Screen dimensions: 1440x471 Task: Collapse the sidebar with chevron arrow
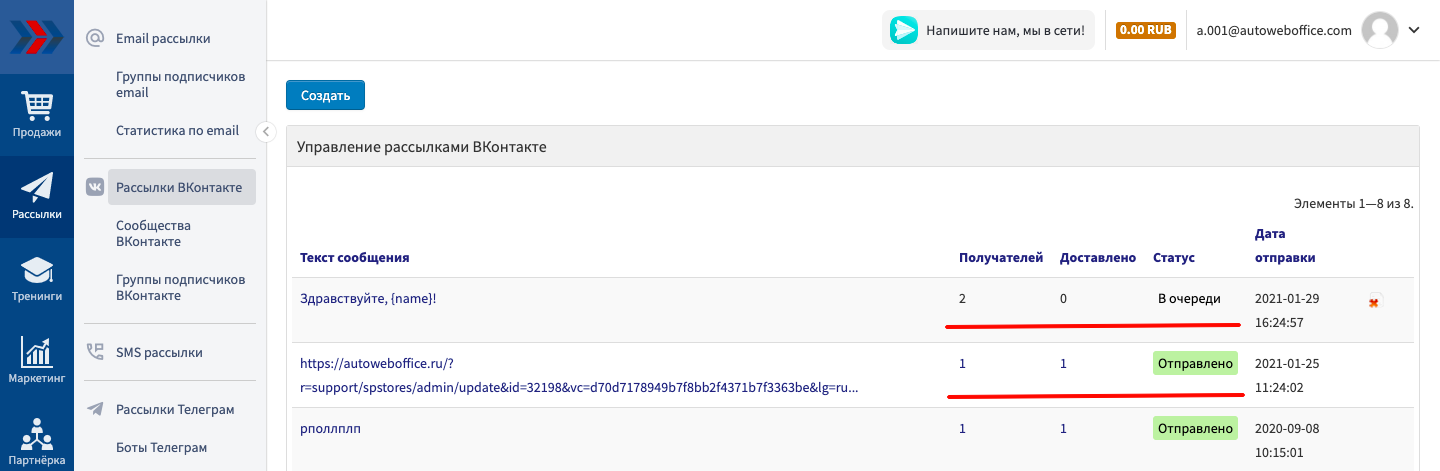click(265, 131)
